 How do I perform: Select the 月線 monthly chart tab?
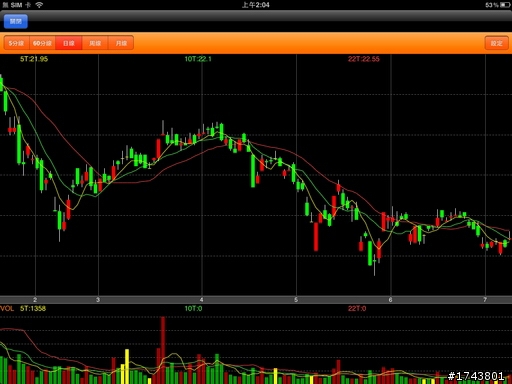[x=121, y=43]
